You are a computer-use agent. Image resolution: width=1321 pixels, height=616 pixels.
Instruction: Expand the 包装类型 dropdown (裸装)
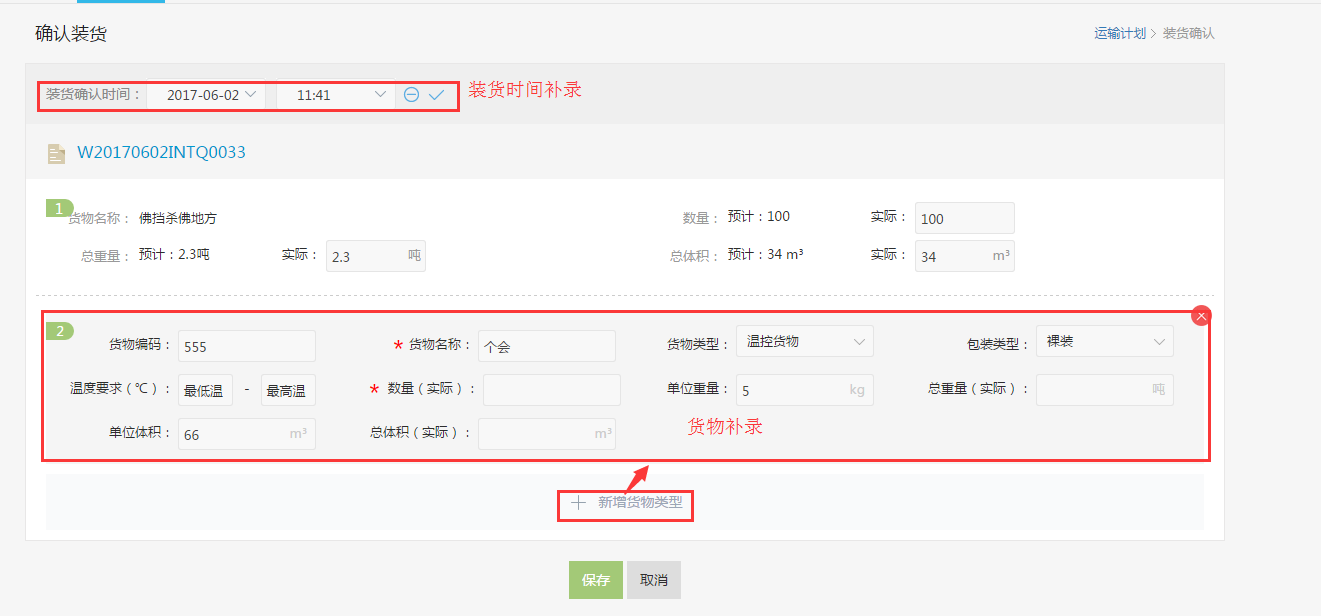1104,342
